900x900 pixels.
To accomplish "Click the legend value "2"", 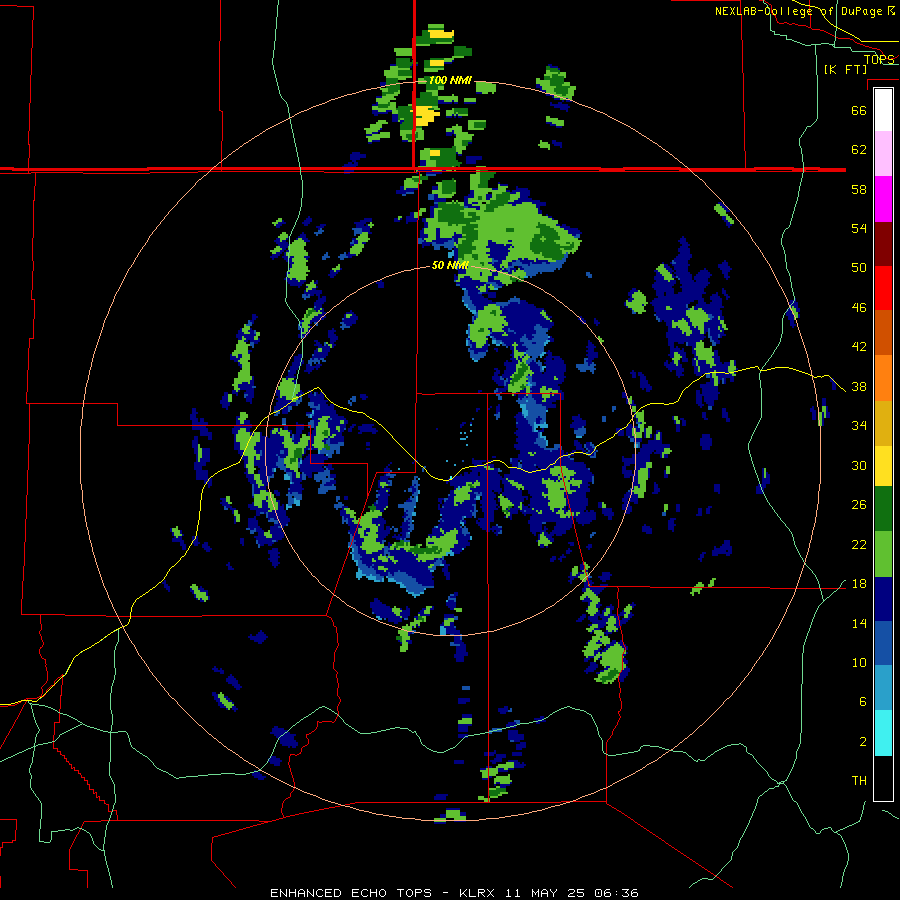I will tap(863, 742).
